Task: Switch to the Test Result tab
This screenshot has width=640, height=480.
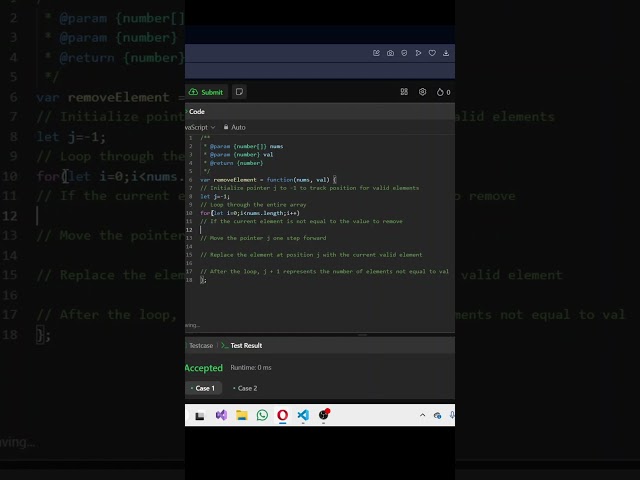Action: pyautogui.click(x=242, y=346)
